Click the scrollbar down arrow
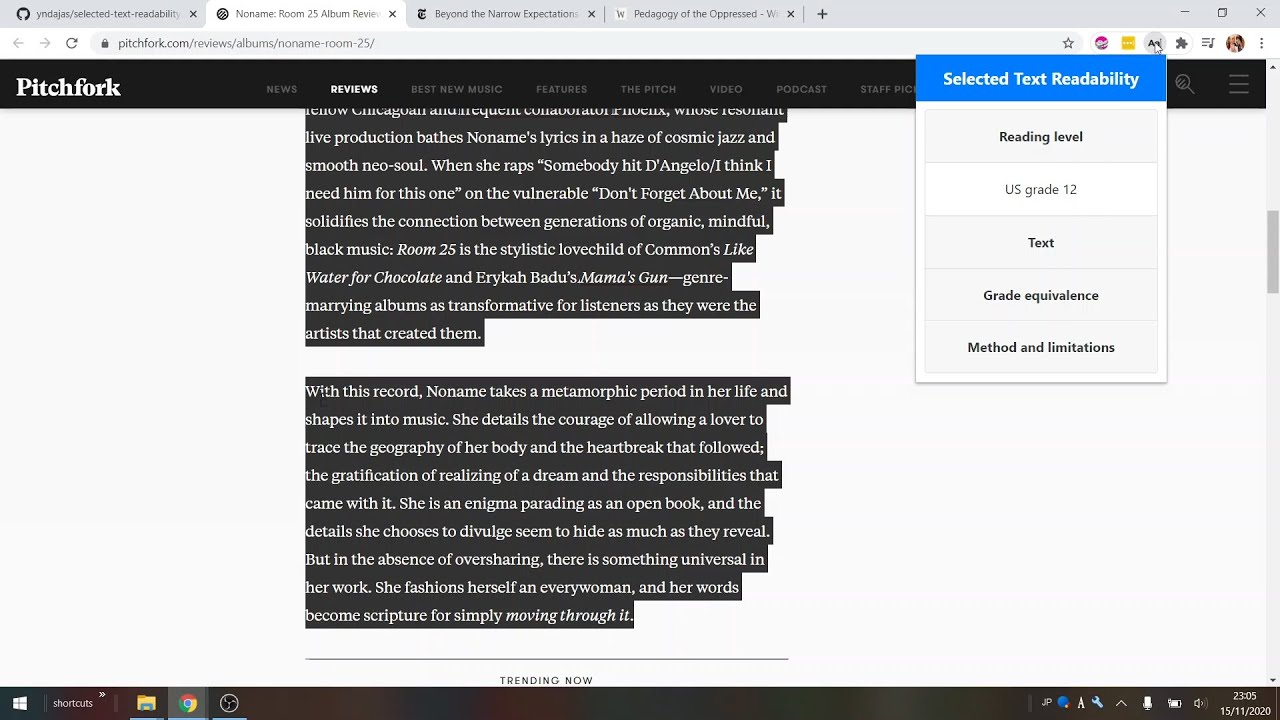1280x720 pixels. 1272,680
